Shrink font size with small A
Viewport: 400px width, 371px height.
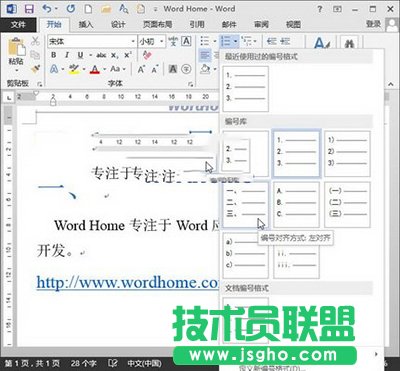[x=154, y=69]
